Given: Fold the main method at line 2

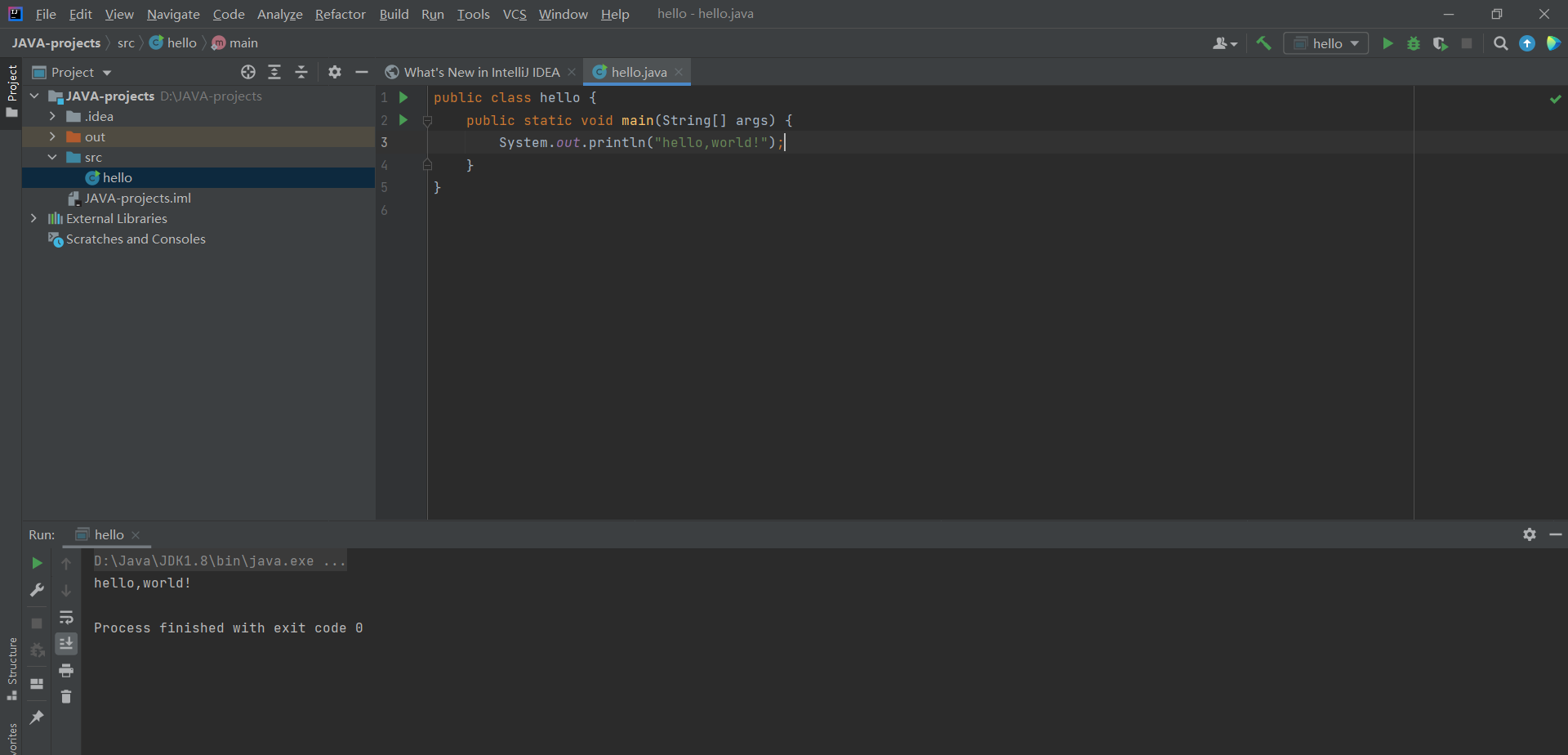Looking at the screenshot, I should 427,121.
